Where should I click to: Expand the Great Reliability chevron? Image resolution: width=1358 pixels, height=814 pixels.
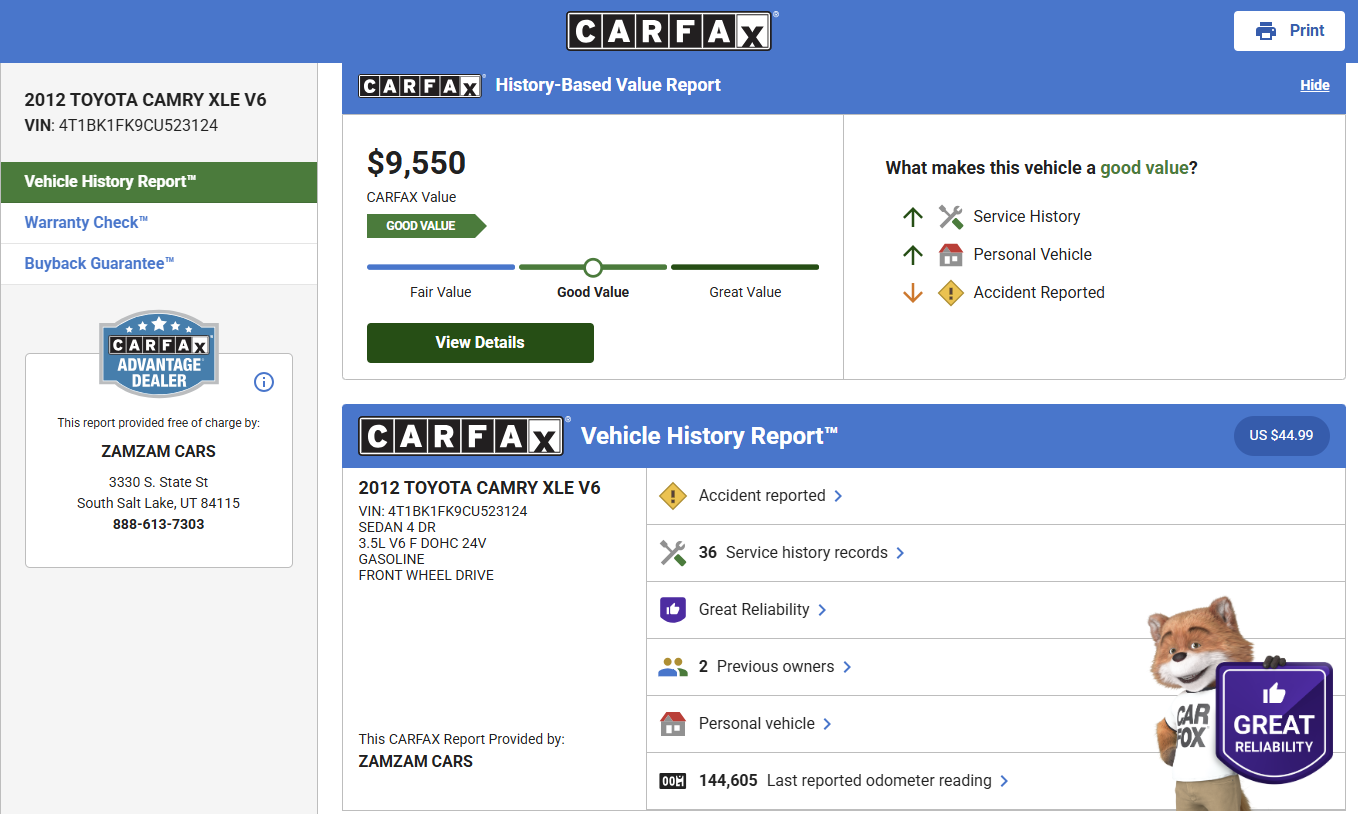click(x=822, y=610)
